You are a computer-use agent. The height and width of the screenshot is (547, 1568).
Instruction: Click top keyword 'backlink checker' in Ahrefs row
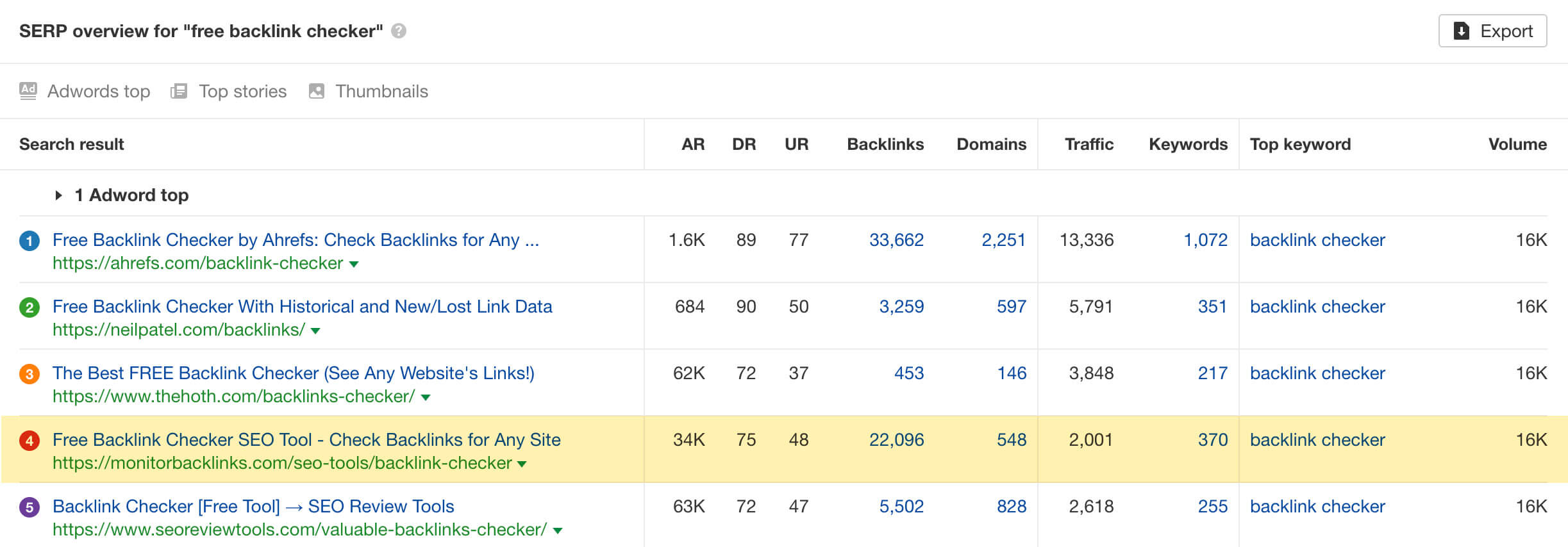(x=1317, y=240)
